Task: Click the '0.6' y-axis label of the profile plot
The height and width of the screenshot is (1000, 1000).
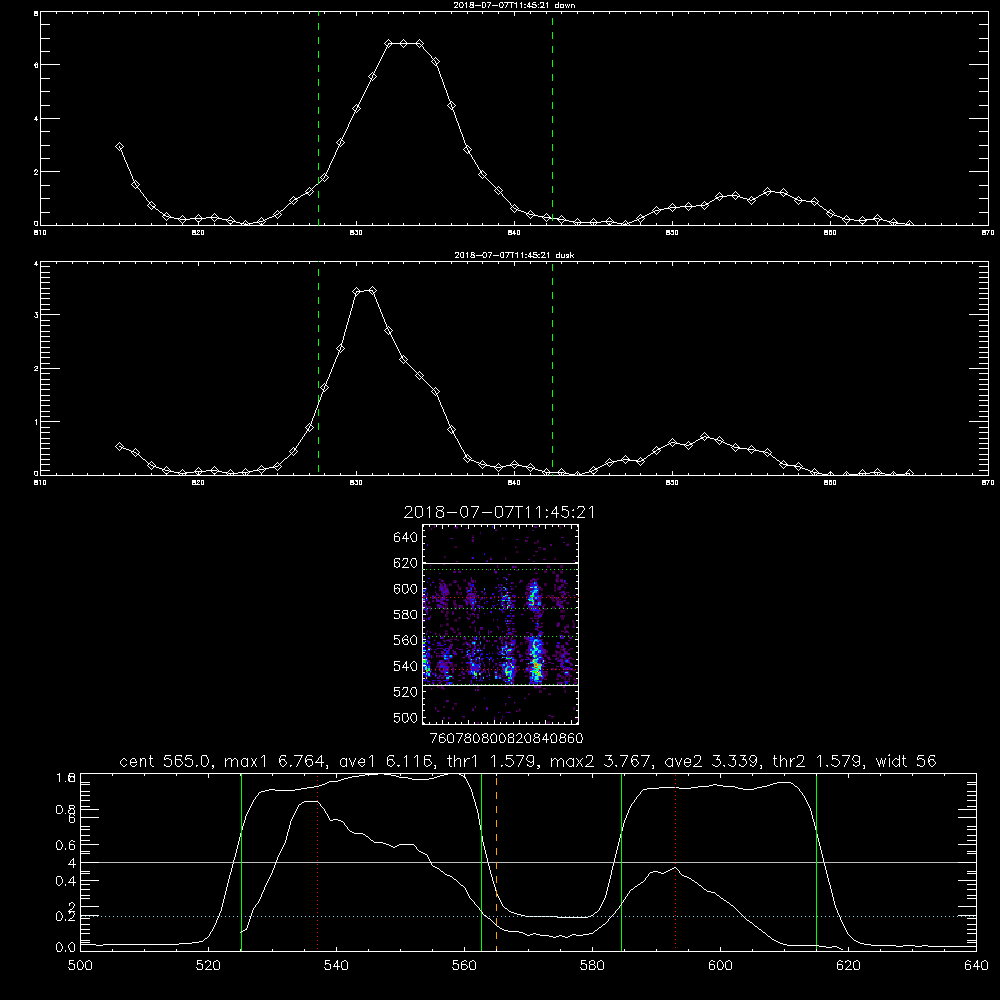Action: (x=66, y=845)
